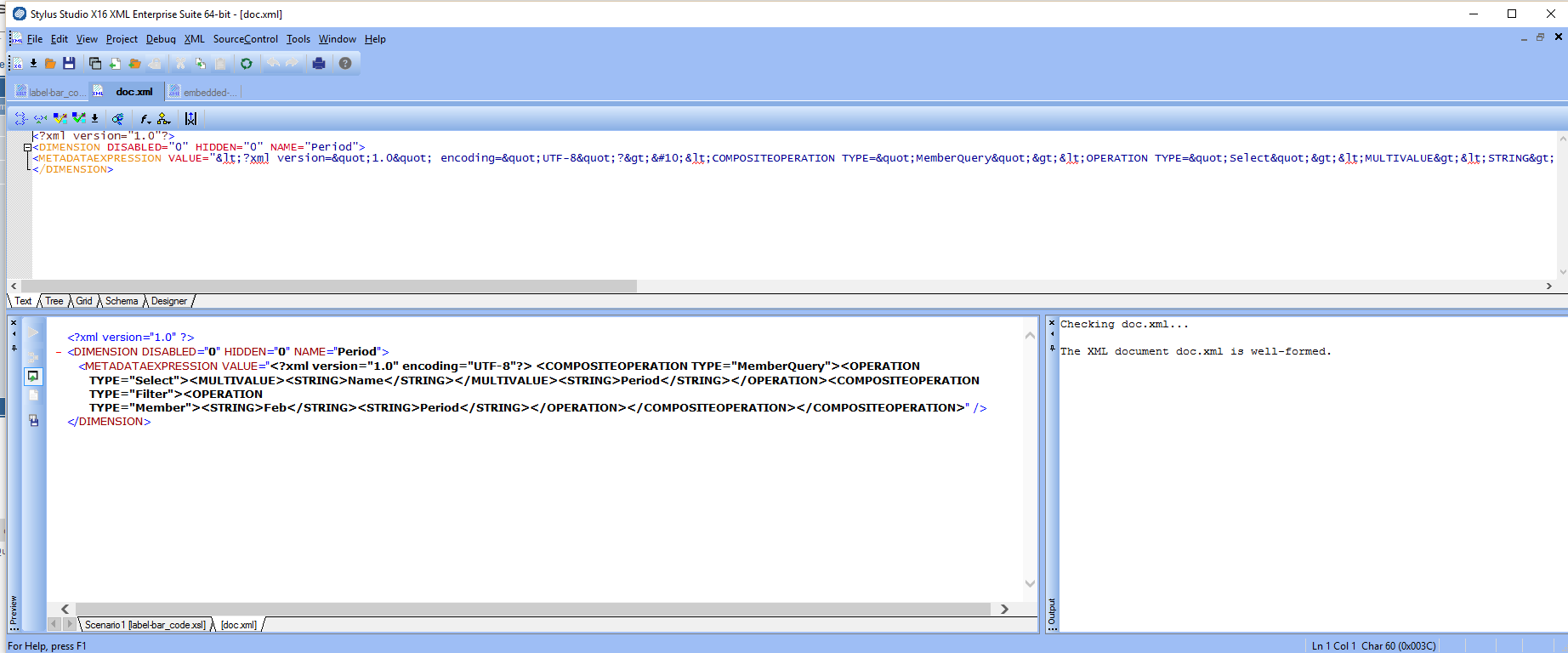
Task: Click the editor horizontal scrollbar right arrow
Action: pyautogui.click(x=1548, y=287)
